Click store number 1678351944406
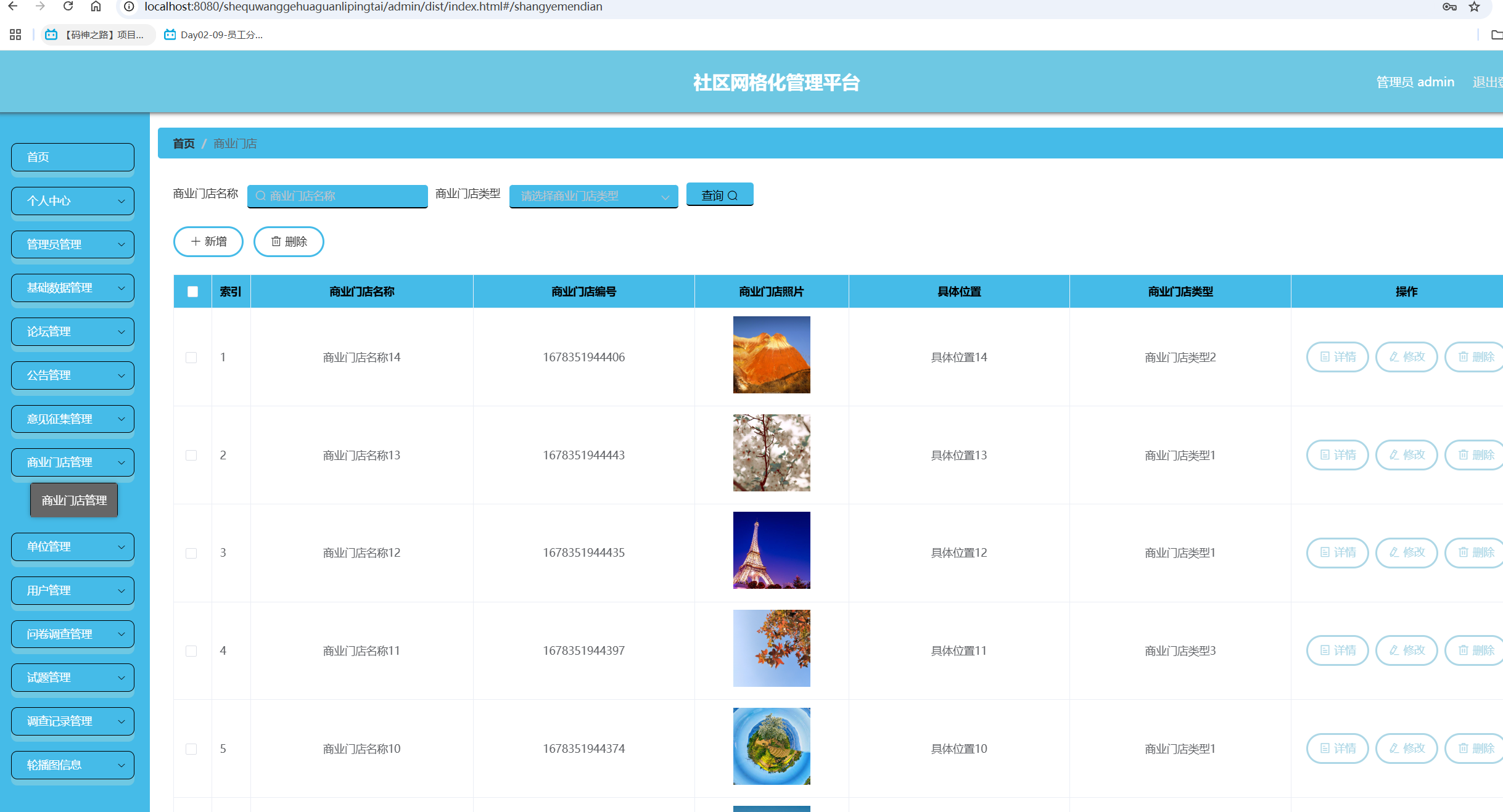 coord(584,357)
